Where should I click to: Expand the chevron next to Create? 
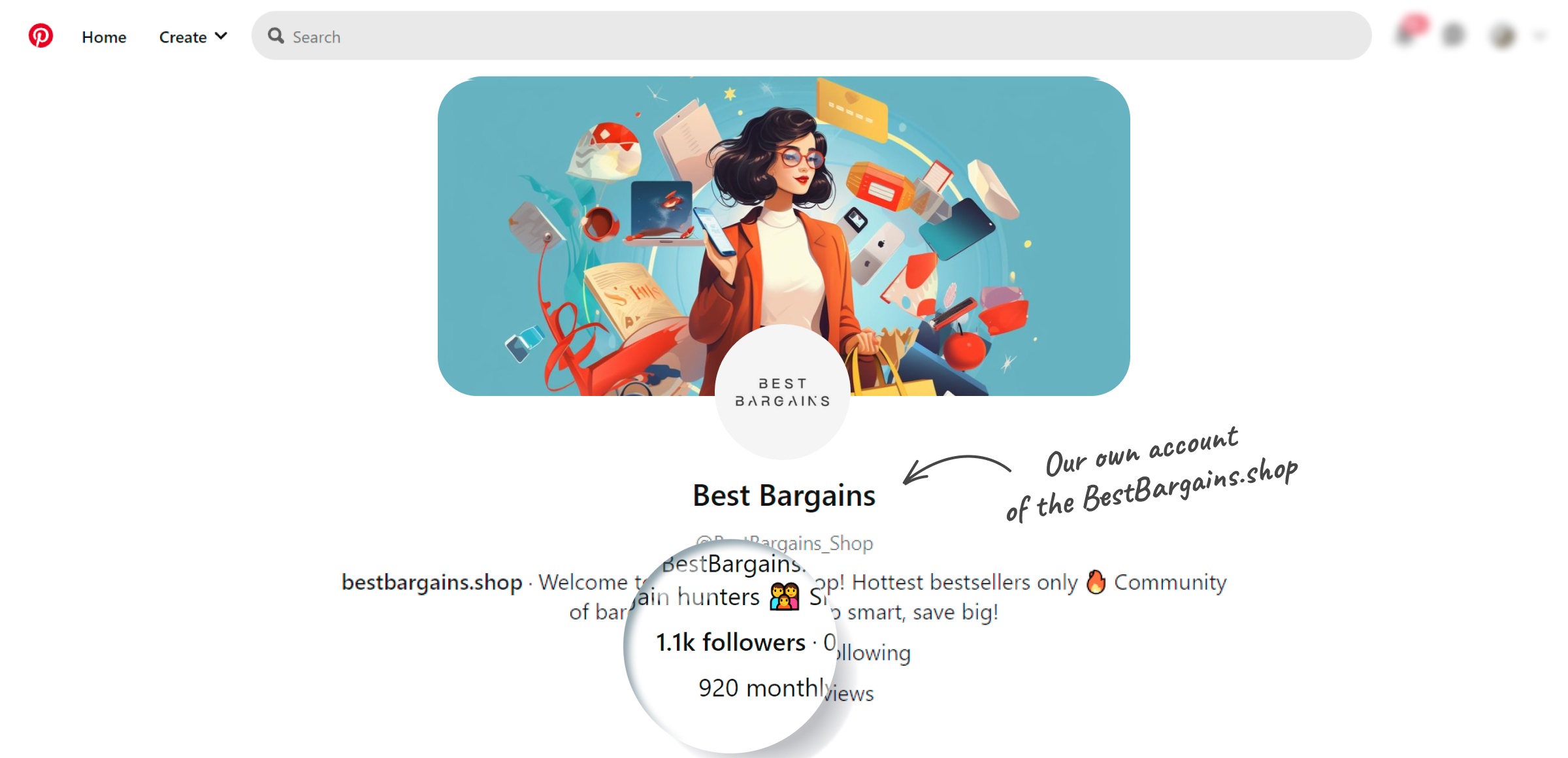(x=221, y=36)
